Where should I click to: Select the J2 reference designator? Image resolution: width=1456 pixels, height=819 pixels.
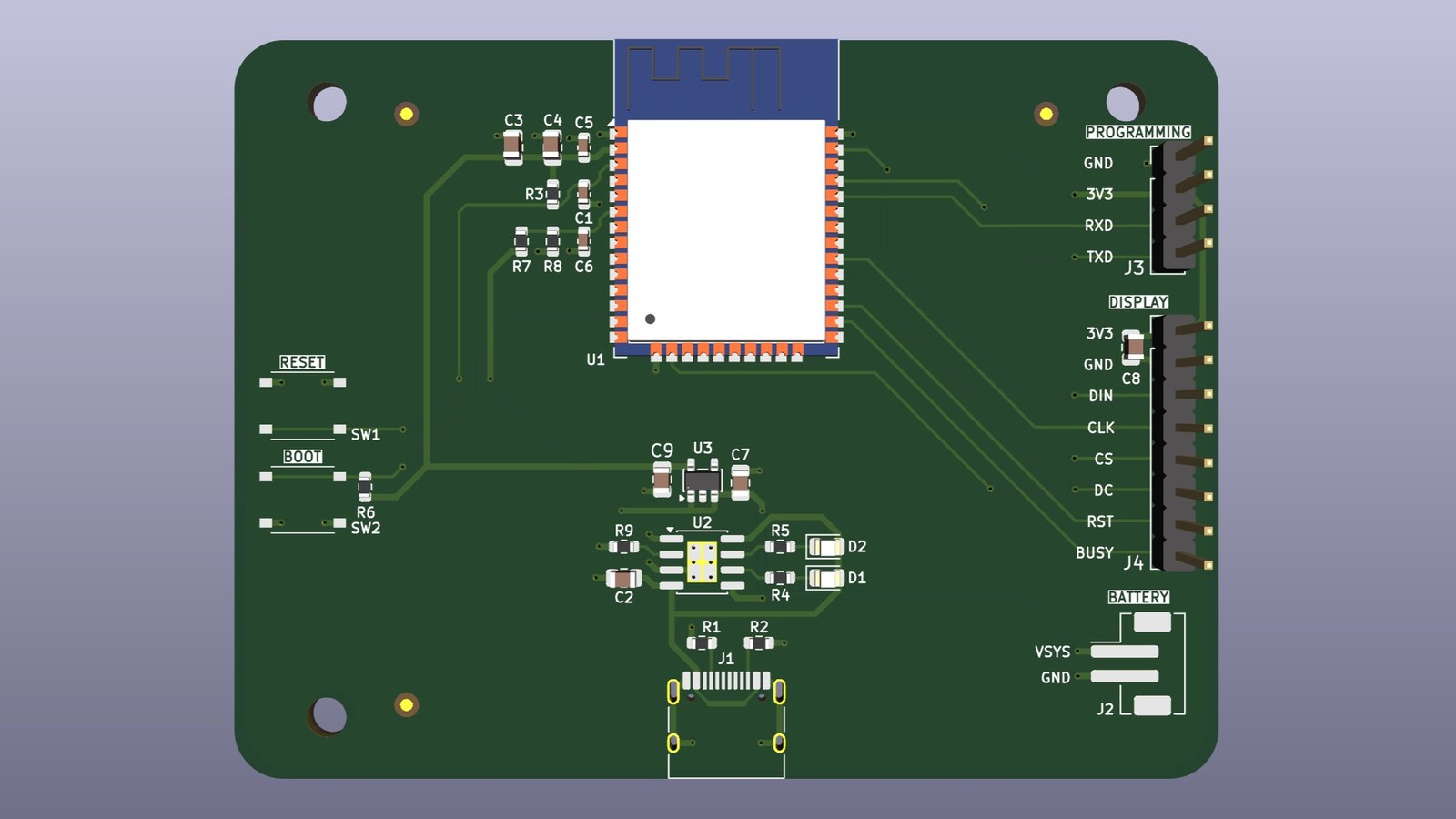point(1105,709)
